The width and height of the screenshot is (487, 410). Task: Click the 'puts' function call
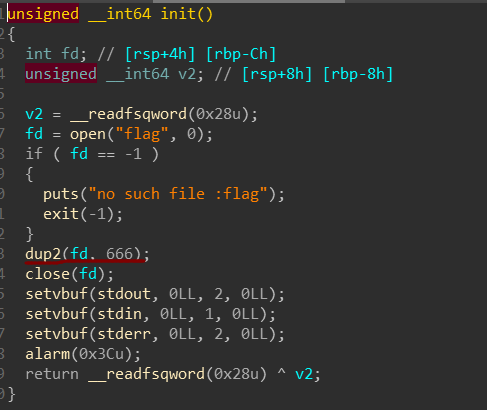point(61,194)
